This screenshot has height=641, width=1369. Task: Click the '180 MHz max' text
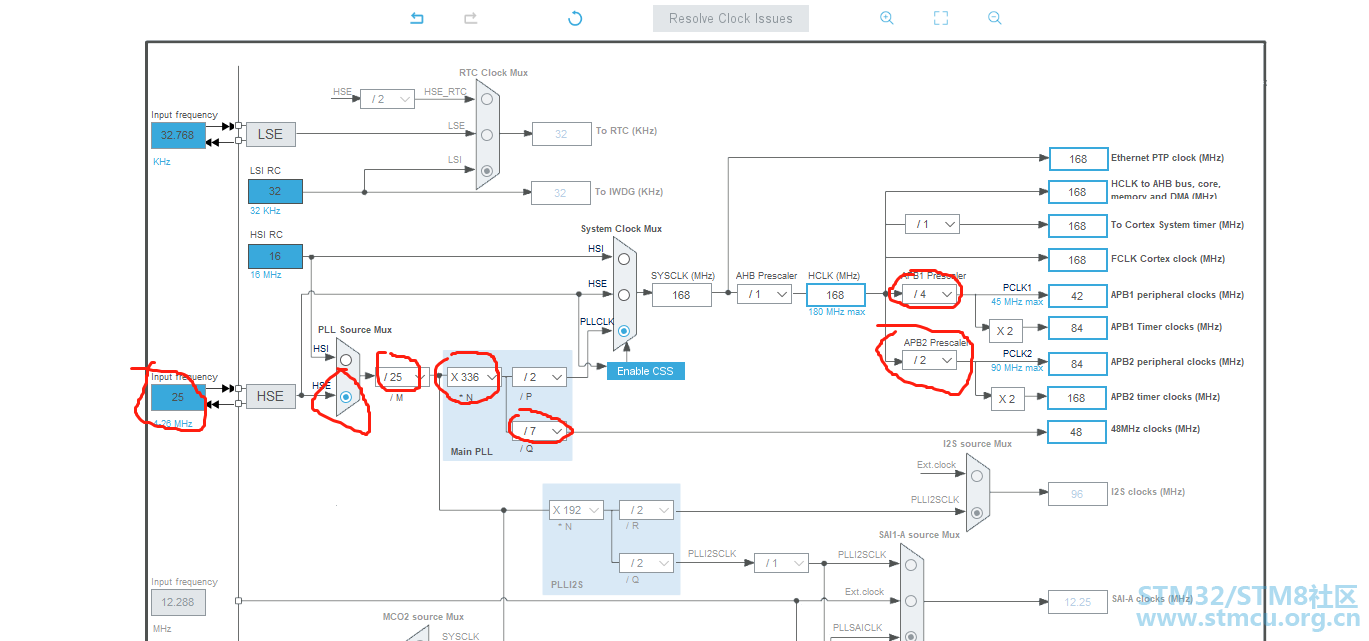pos(836,312)
